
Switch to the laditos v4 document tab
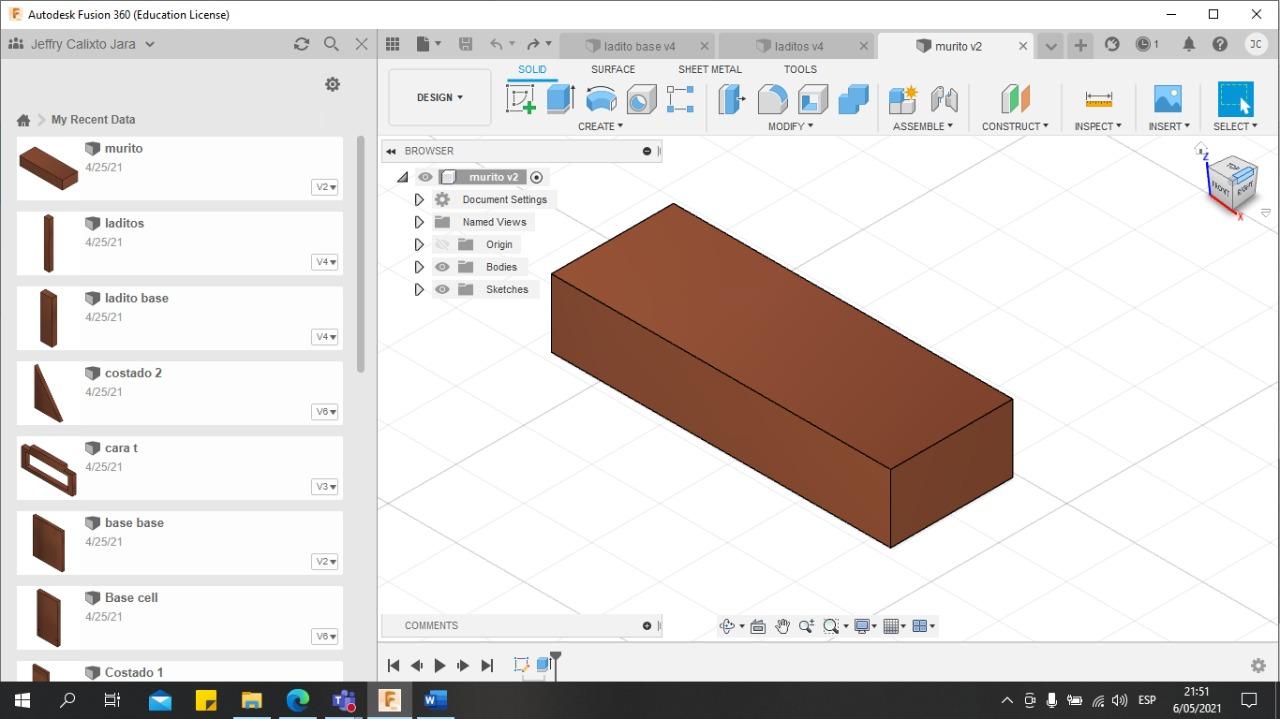pyautogui.click(x=798, y=46)
